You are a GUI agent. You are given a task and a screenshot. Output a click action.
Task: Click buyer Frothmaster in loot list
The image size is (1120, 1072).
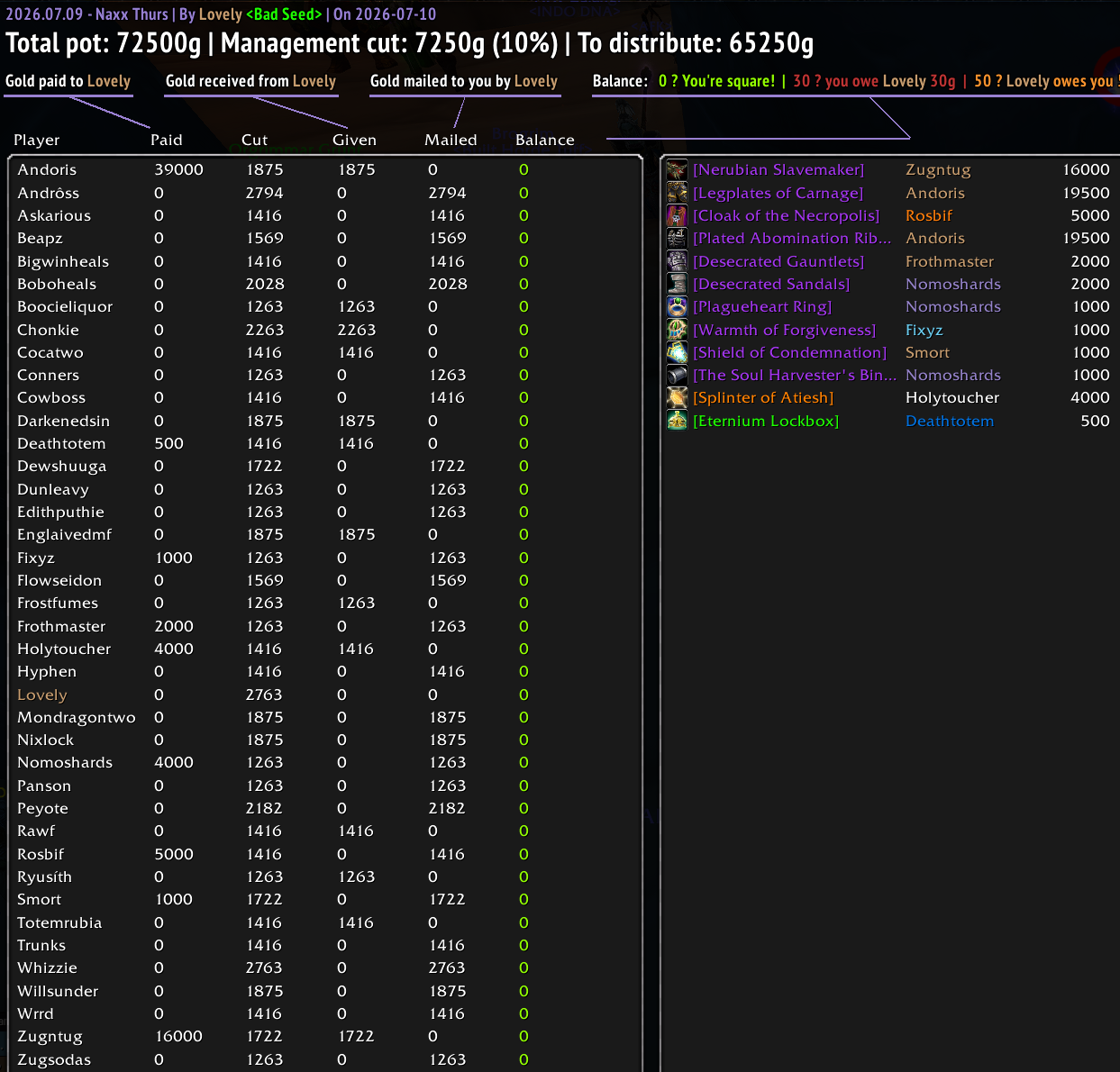point(950,261)
